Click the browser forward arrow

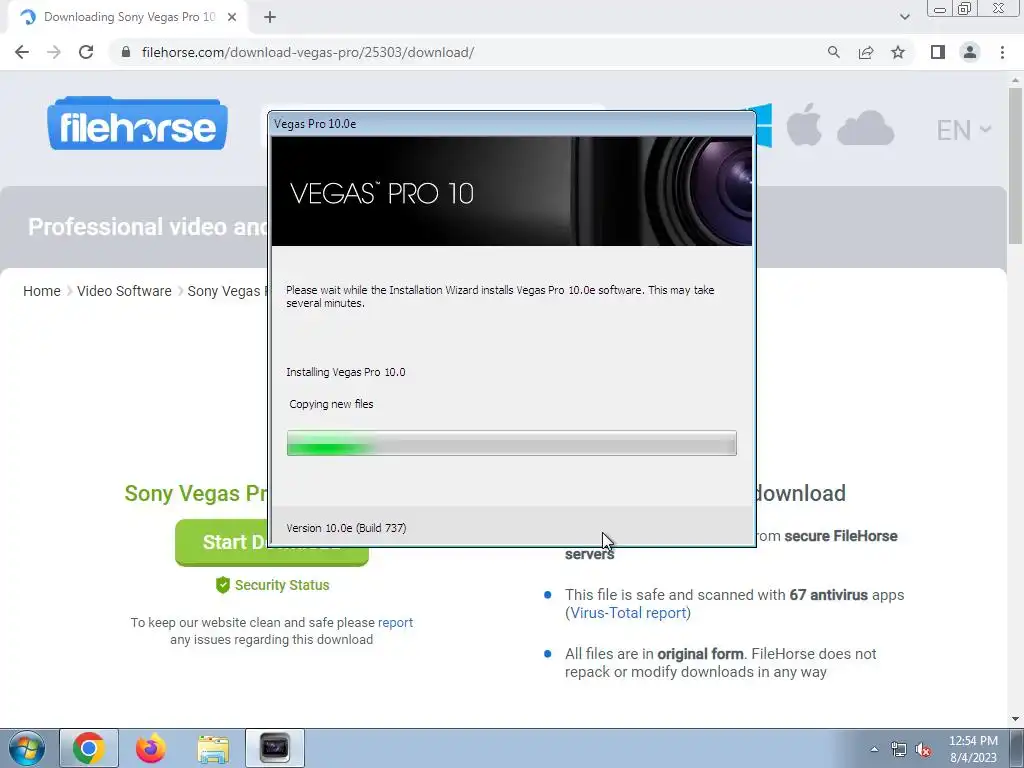click(x=54, y=52)
